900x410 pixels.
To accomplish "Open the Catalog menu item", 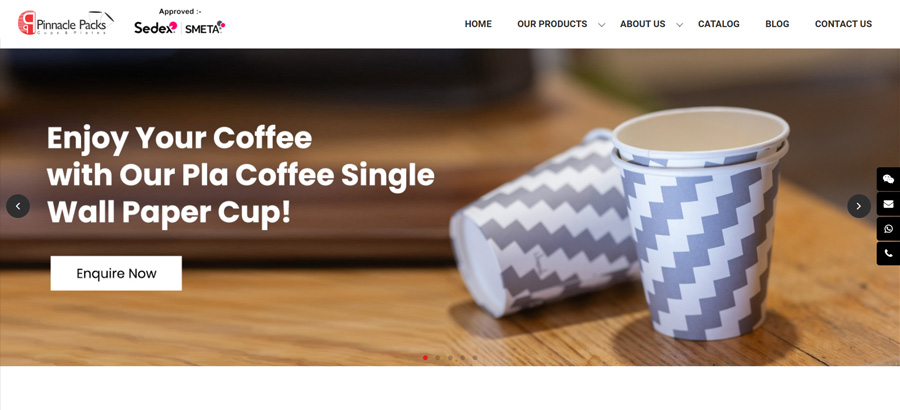I will 719,24.
